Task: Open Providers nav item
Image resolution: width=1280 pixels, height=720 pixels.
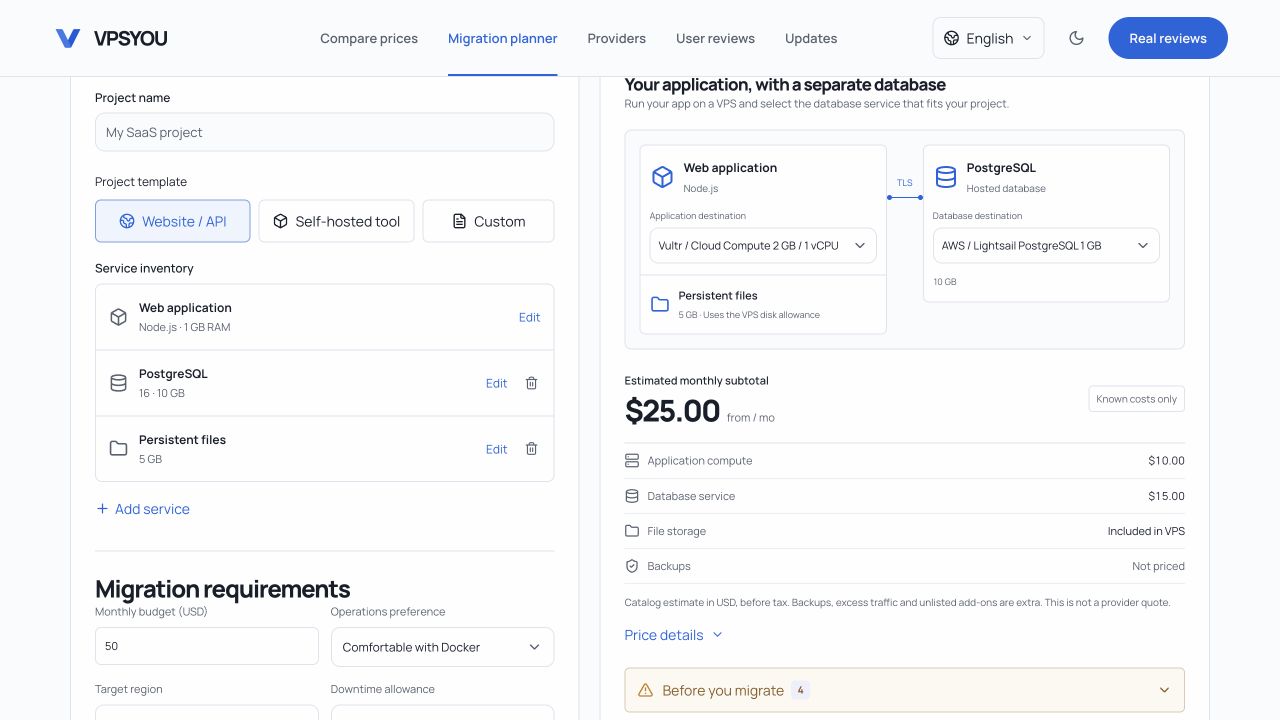Action: point(617,38)
